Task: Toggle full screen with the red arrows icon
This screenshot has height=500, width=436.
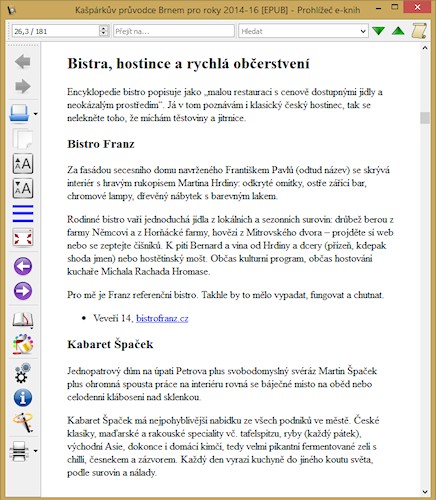Action: pyautogui.click(x=23, y=238)
